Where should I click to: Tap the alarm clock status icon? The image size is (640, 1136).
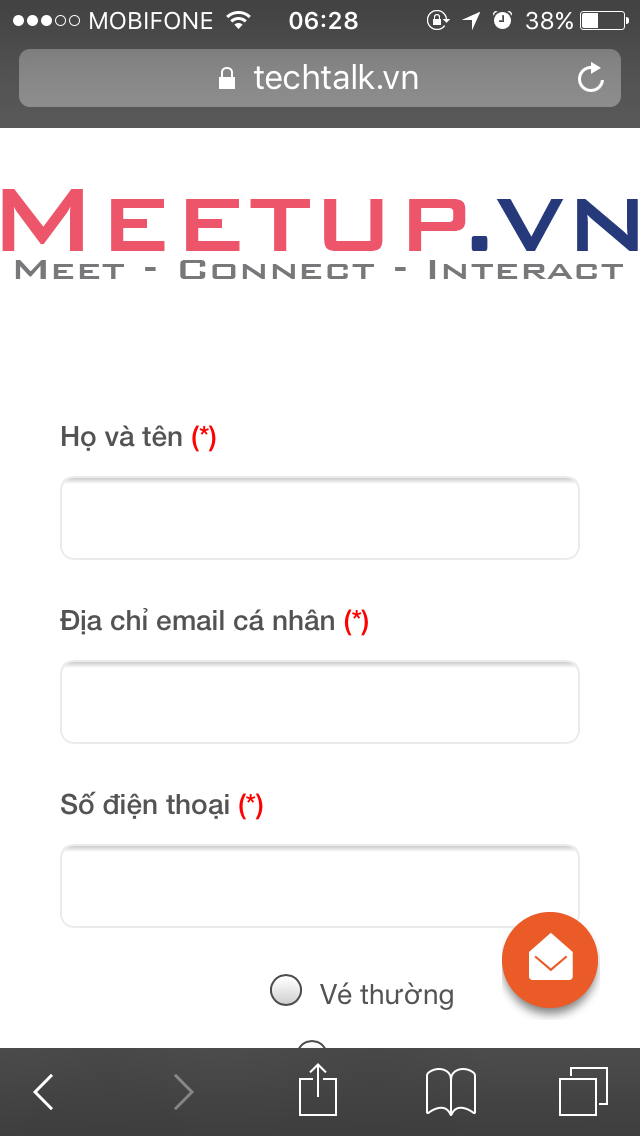point(502,20)
